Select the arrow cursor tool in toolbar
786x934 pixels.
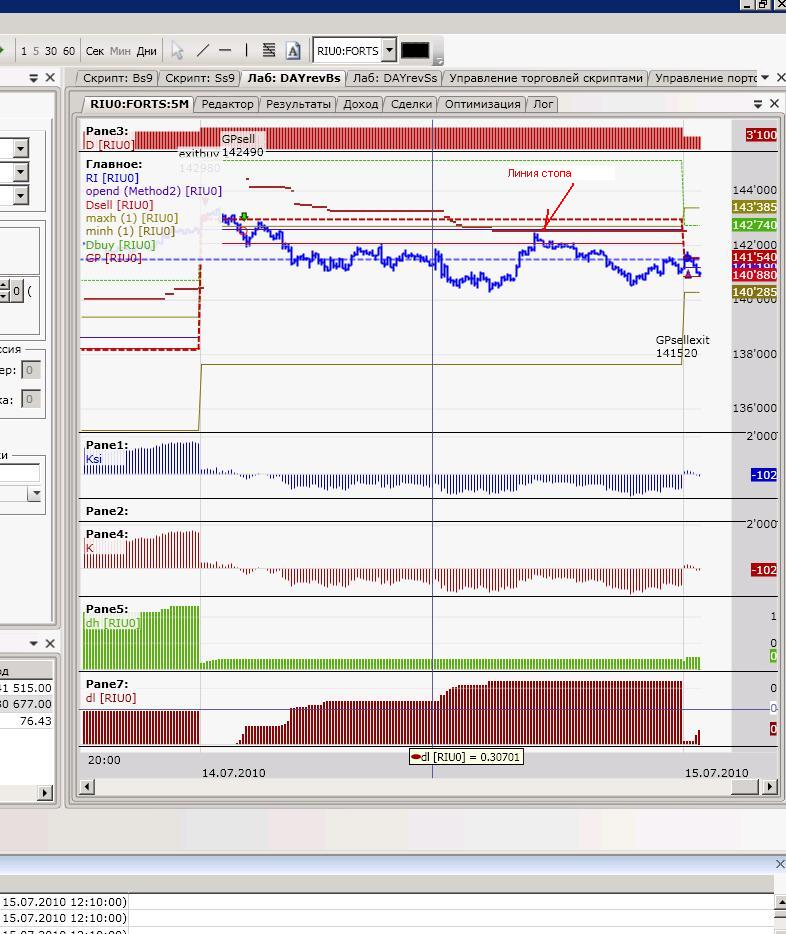177,50
